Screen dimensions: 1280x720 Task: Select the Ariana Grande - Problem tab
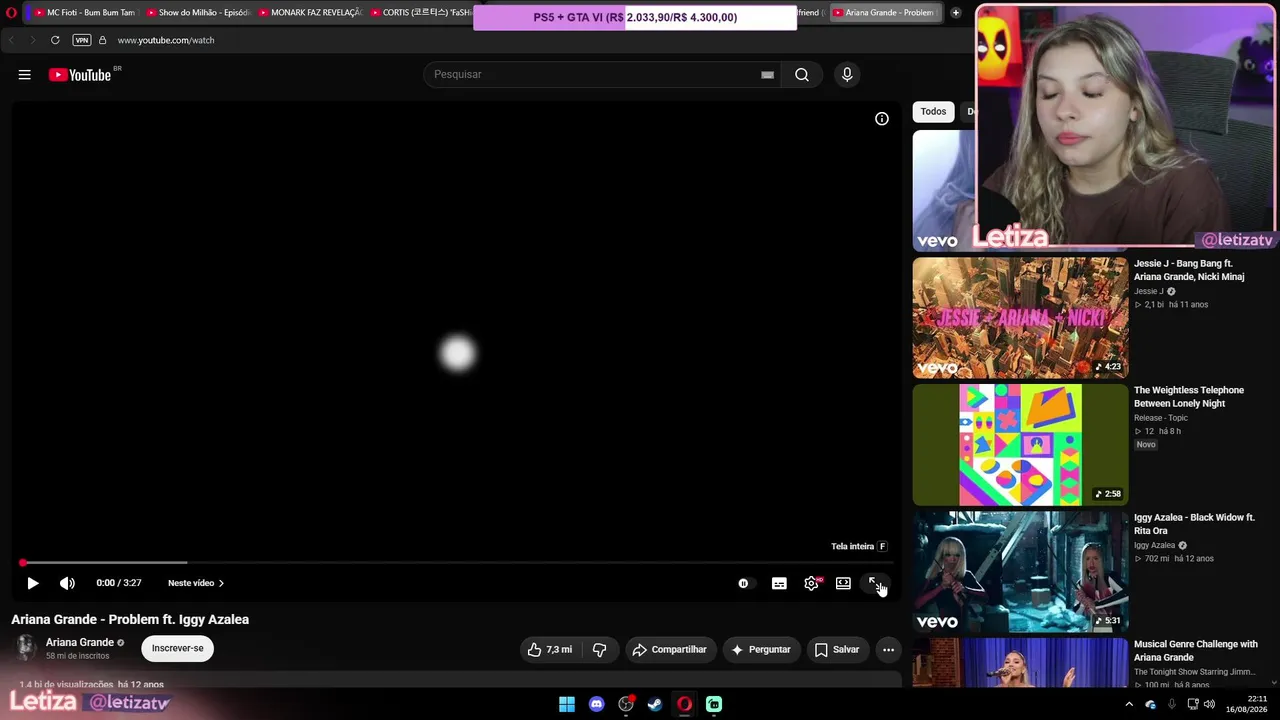click(x=884, y=13)
